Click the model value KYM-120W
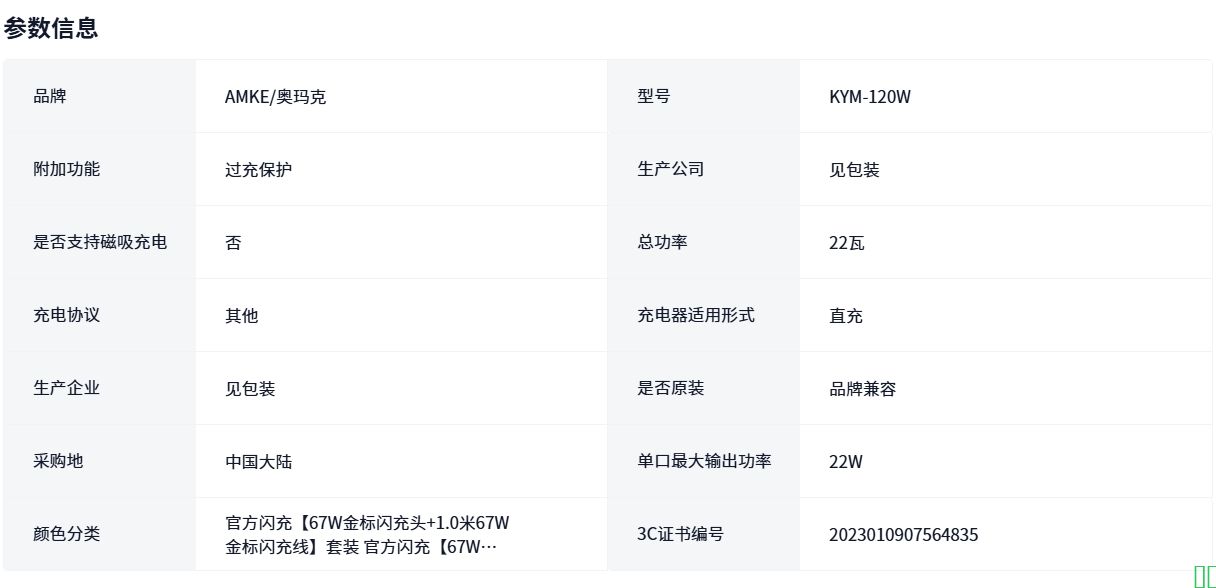 [x=870, y=97]
